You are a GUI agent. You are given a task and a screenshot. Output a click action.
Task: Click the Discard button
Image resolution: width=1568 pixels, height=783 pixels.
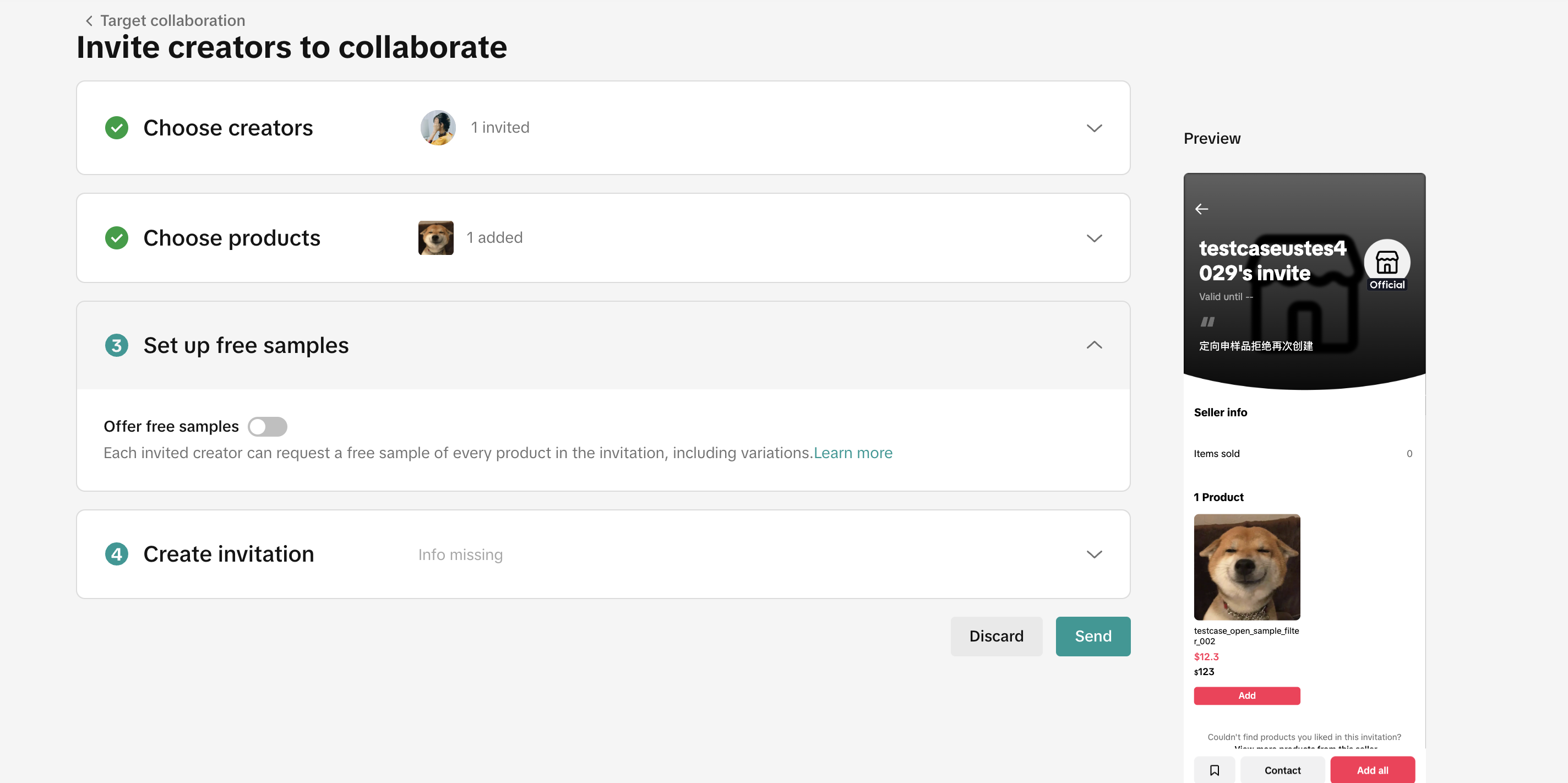pos(996,637)
